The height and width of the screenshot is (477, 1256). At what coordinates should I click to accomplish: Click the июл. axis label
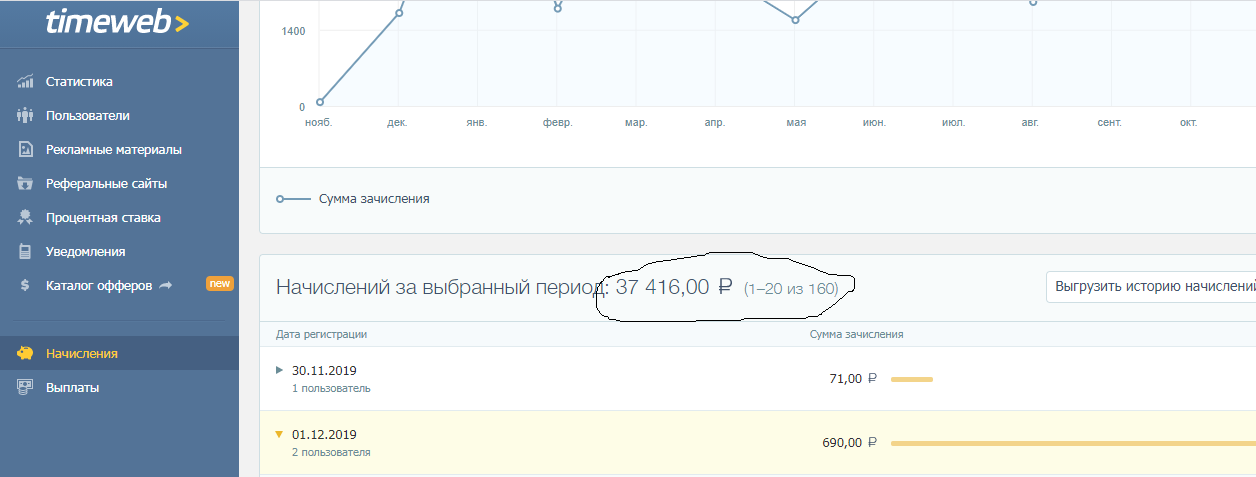pyautogui.click(x=953, y=122)
